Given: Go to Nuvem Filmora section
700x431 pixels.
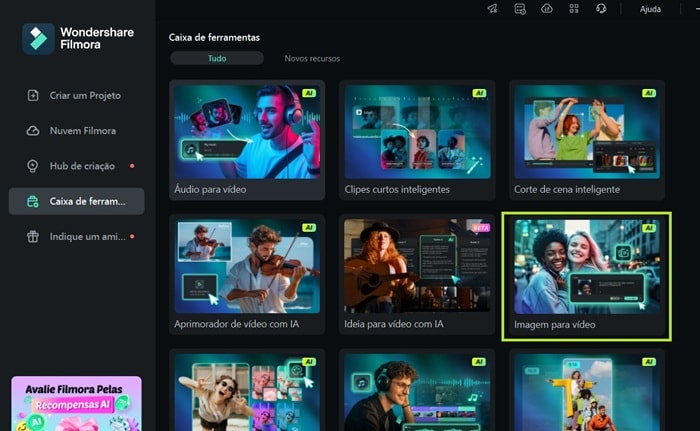Looking at the screenshot, I should coord(76,130).
